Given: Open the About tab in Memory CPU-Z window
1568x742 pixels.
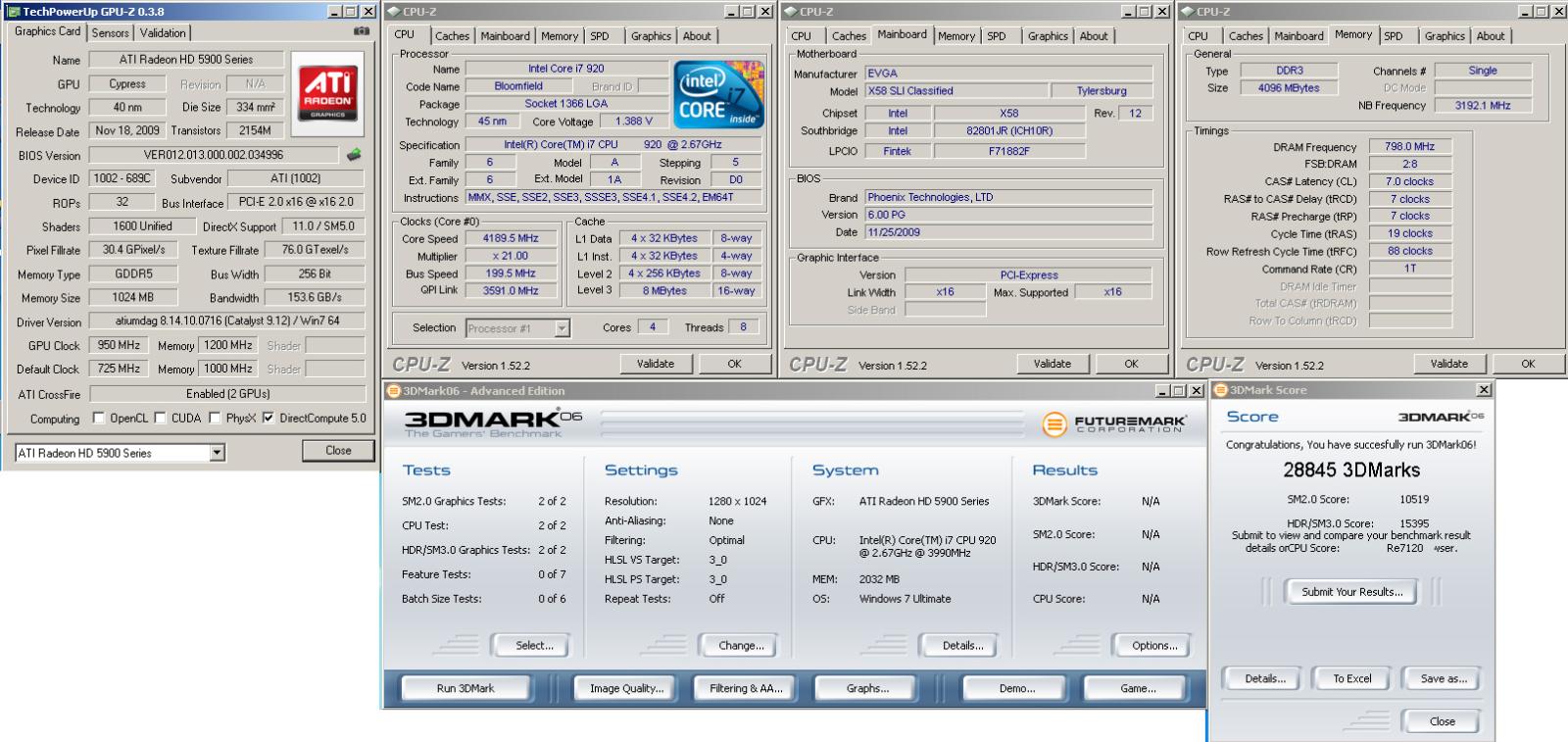Looking at the screenshot, I should point(1491,36).
